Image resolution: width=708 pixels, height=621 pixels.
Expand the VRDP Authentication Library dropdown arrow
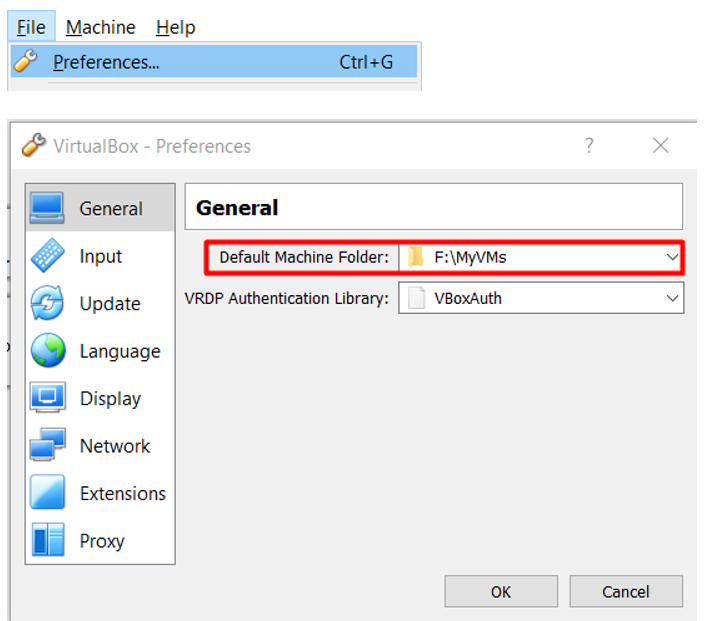(672, 299)
